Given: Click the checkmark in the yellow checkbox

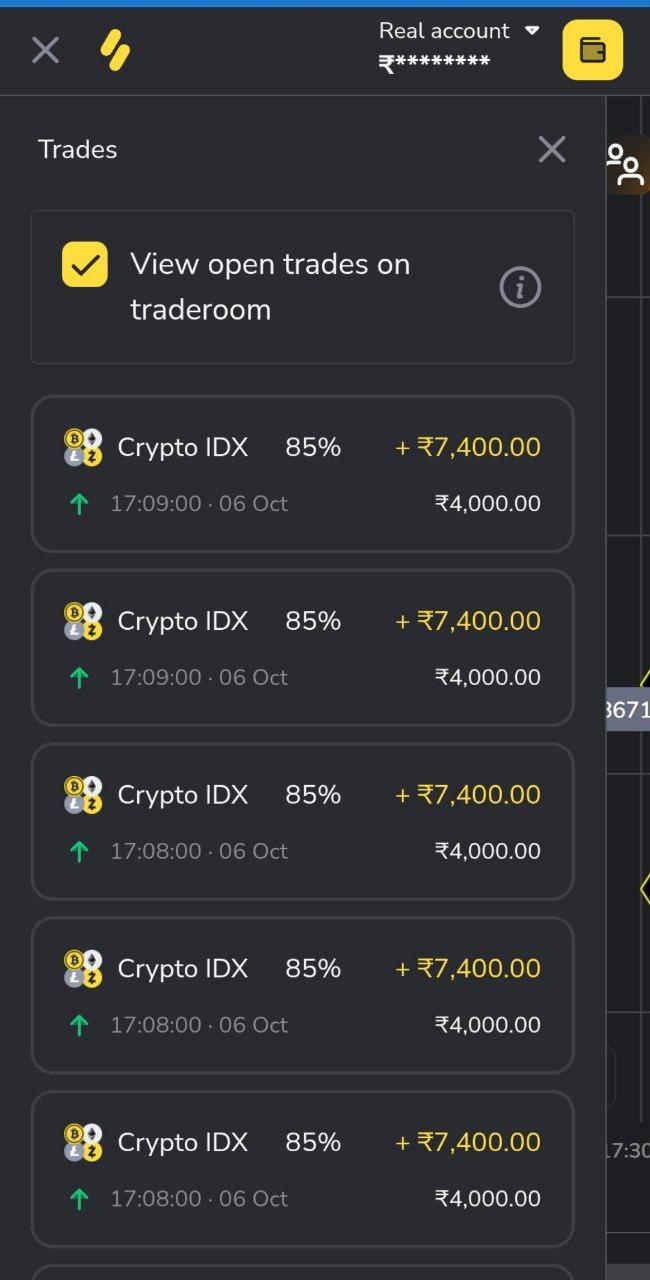Looking at the screenshot, I should (85, 264).
